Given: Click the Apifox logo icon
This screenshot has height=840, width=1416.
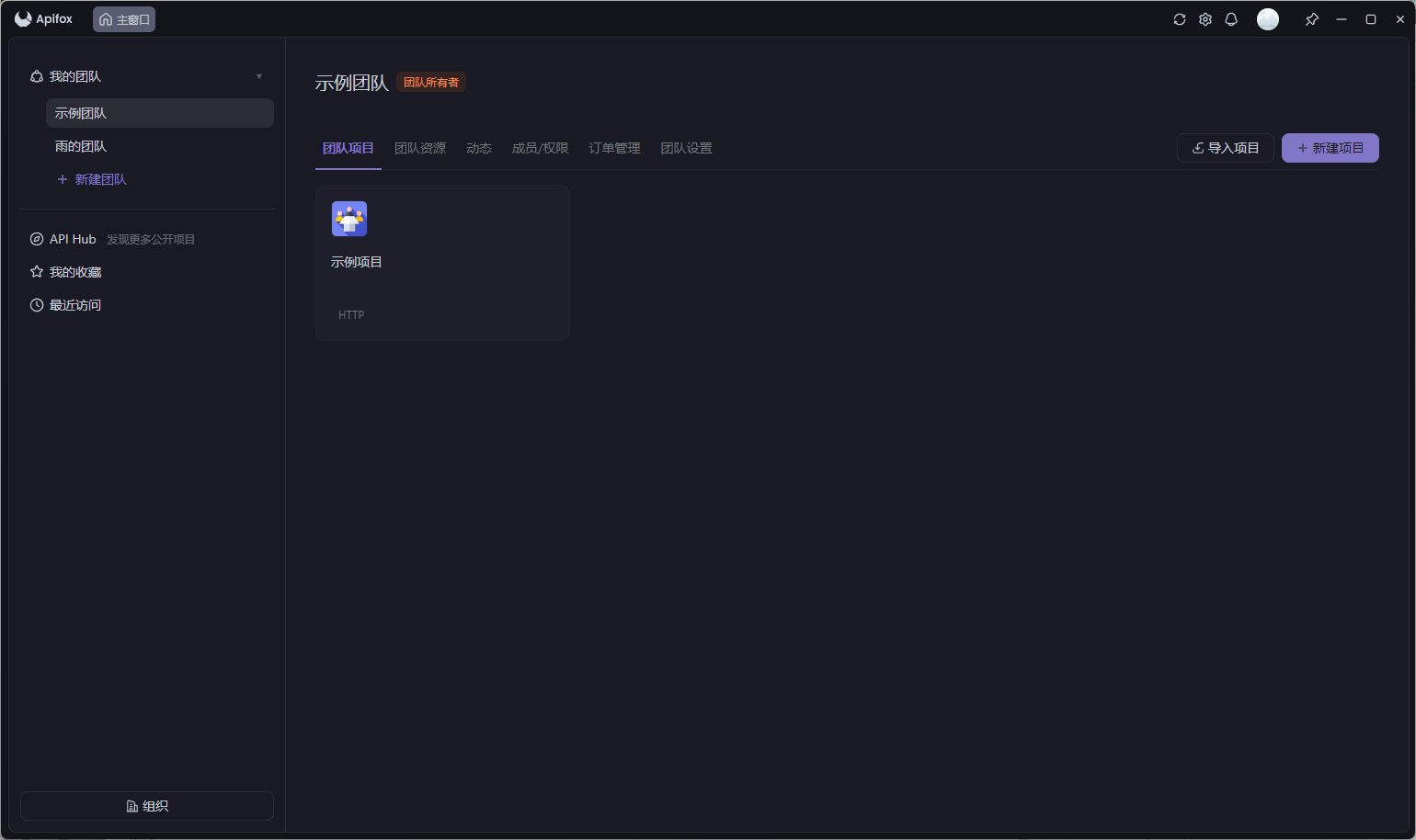Looking at the screenshot, I should click(22, 18).
